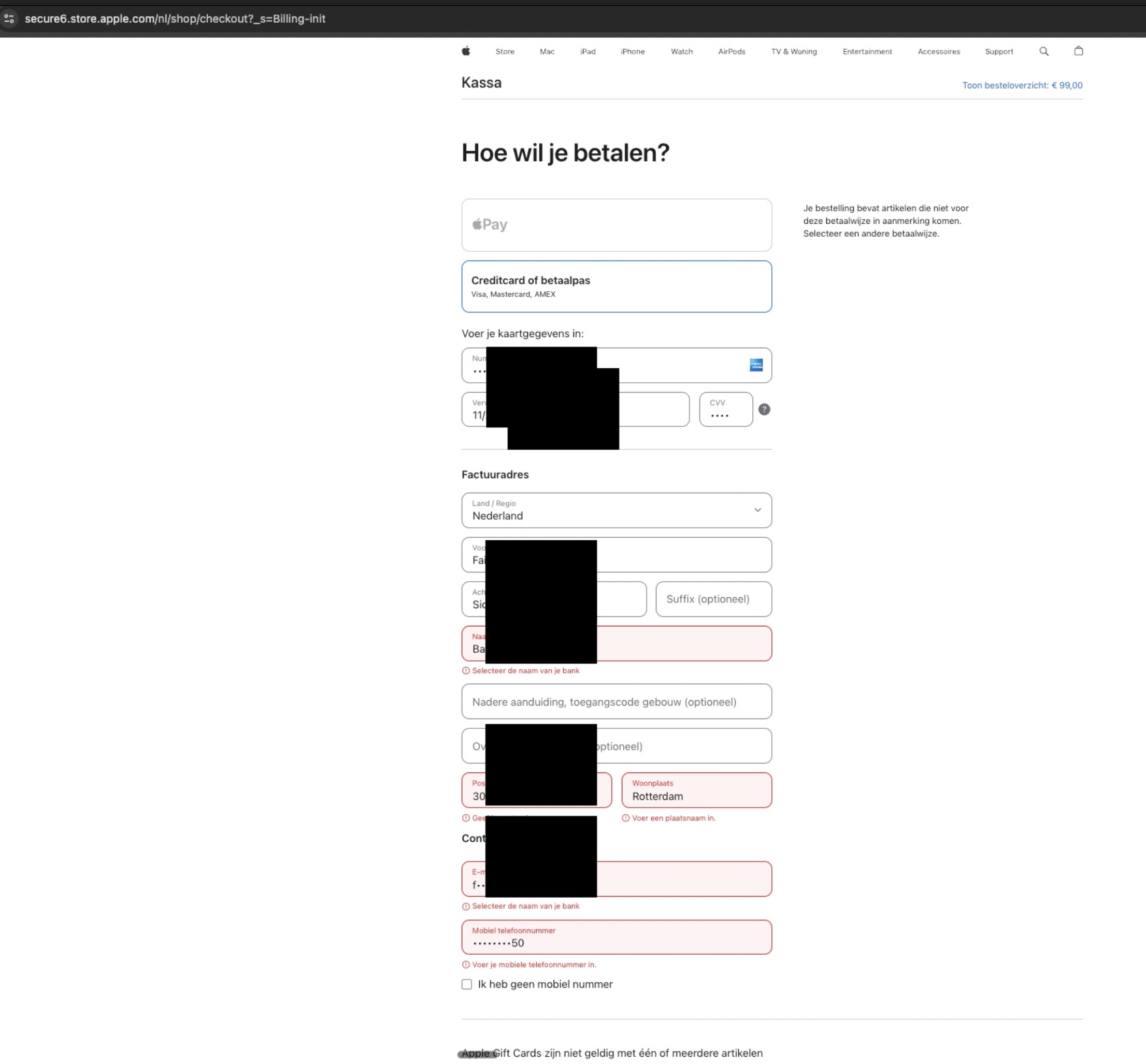Select the Apple Pay payment option
Viewport: 1146px width, 1064px height.
pos(616,224)
